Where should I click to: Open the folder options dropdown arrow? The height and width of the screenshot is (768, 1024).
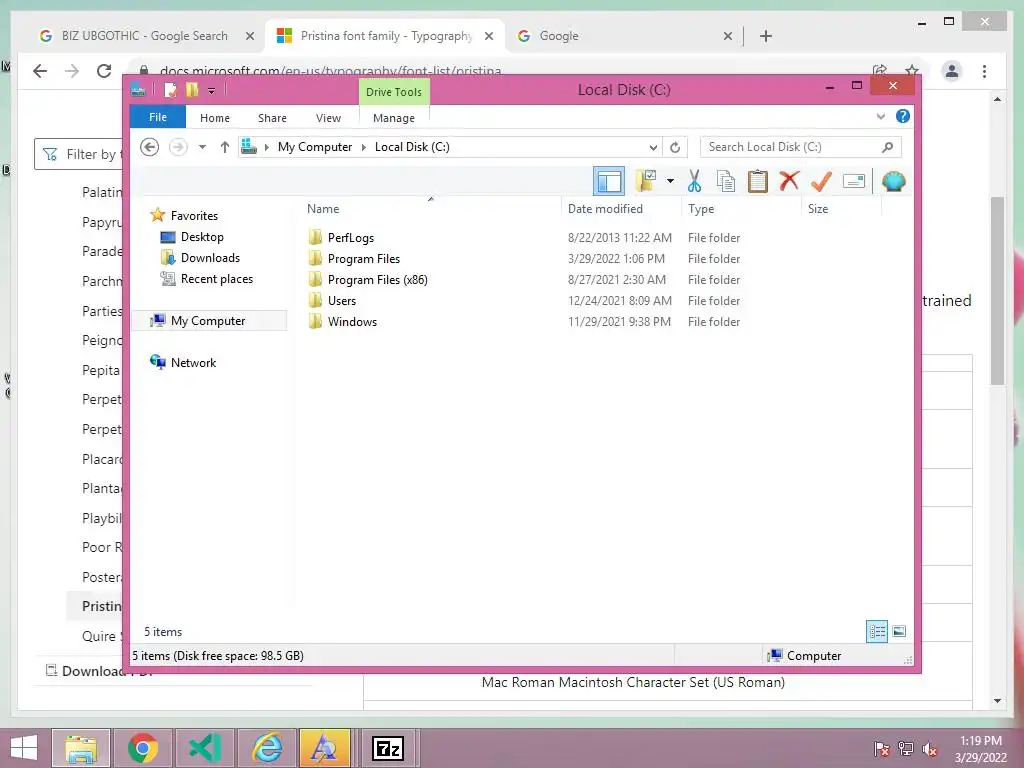coord(670,181)
